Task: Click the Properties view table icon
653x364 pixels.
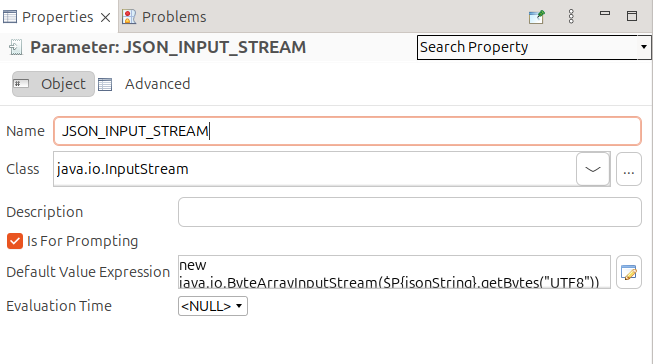Action: coord(10,17)
